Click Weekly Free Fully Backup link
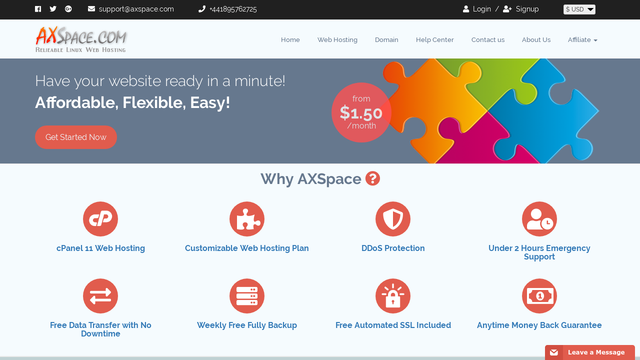The image size is (640, 360). tap(247, 325)
